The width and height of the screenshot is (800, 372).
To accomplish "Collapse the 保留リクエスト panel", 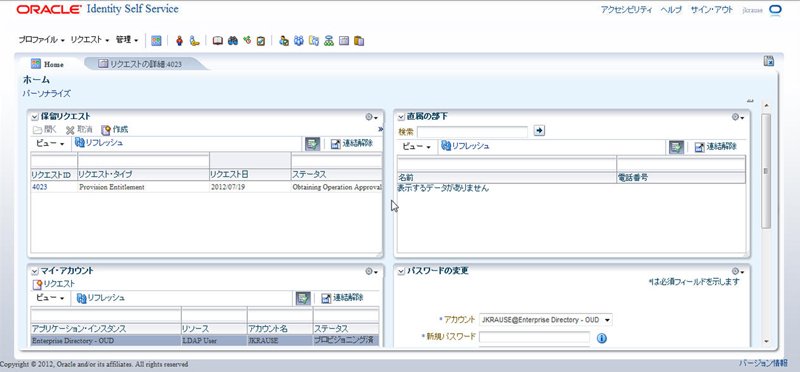I will [35, 117].
